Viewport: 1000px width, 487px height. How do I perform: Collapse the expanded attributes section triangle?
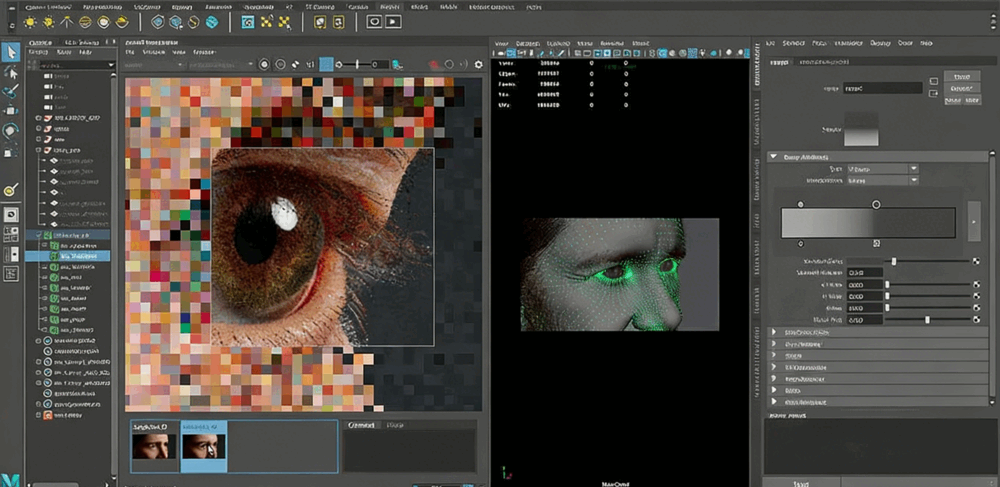pyautogui.click(x=773, y=156)
